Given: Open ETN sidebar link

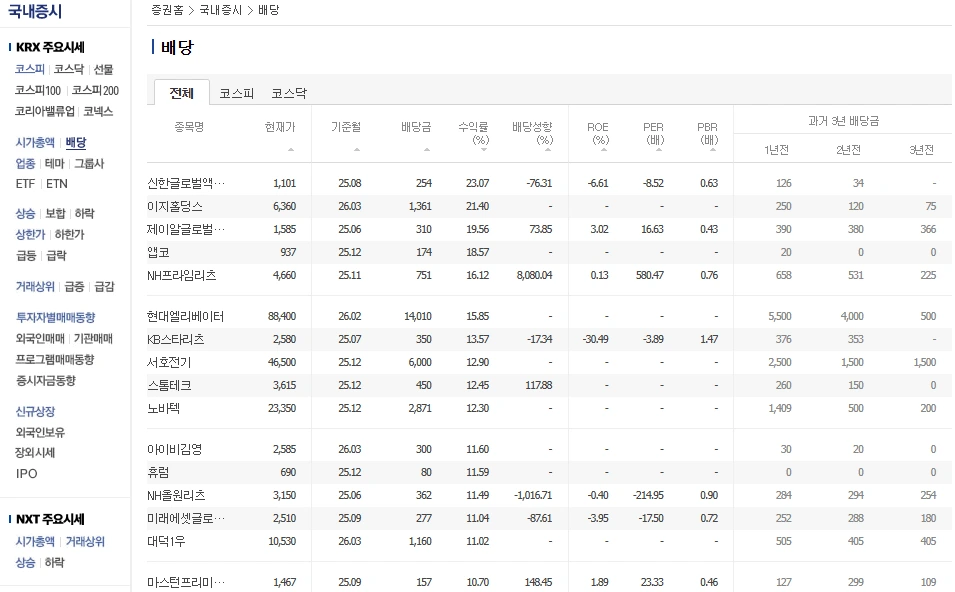Looking at the screenshot, I should [x=57, y=183].
